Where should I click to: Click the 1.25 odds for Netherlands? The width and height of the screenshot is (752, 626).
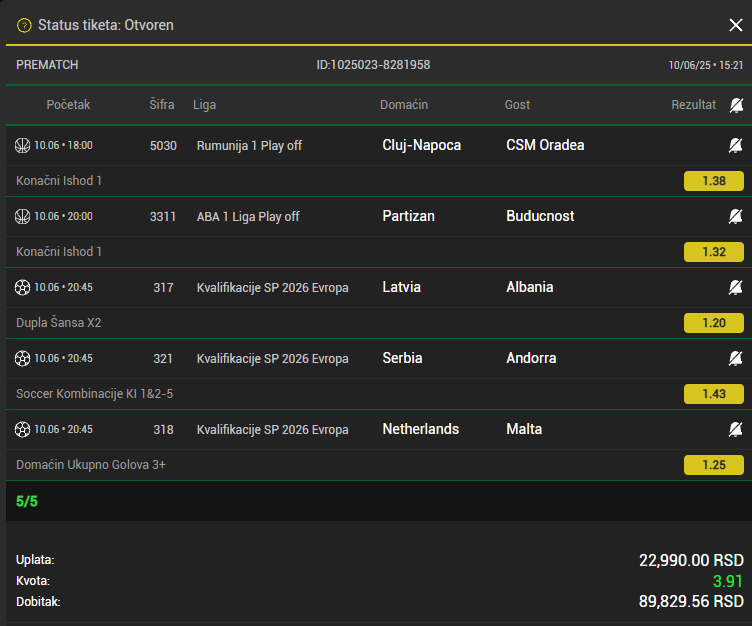714,465
